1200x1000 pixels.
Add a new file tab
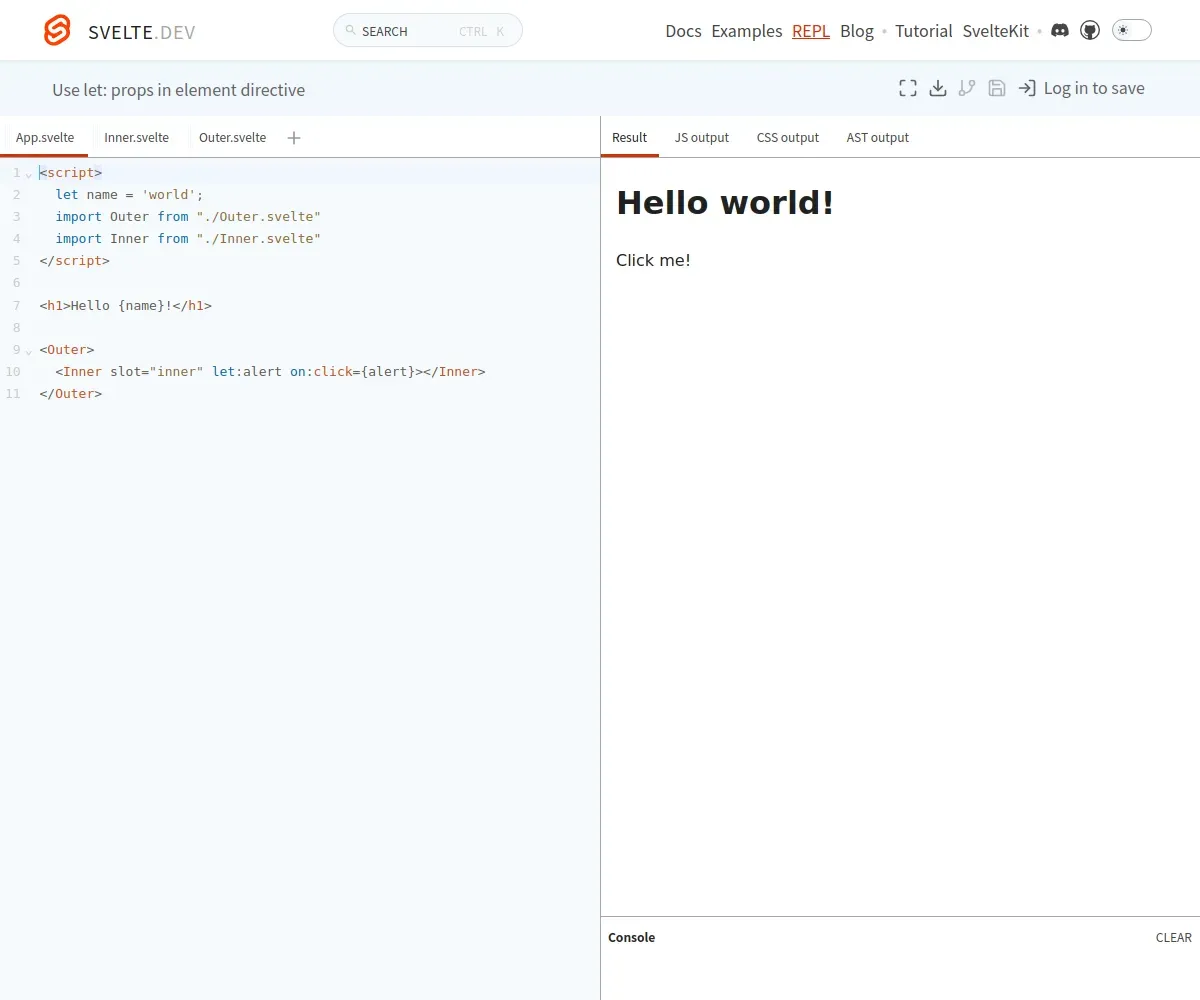coord(294,138)
